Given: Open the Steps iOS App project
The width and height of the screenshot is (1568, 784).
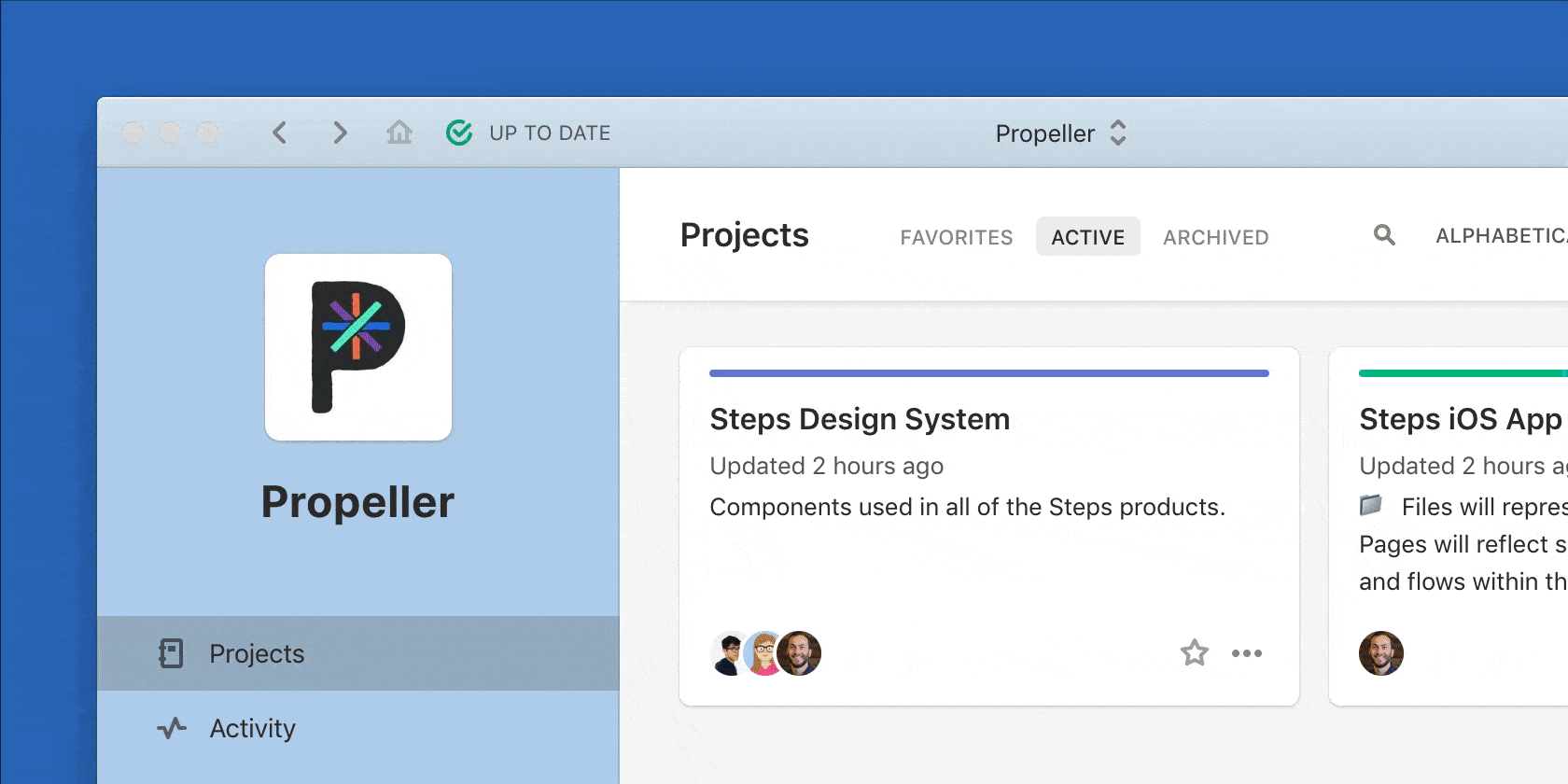Looking at the screenshot, I should (x=1460, y=419).
